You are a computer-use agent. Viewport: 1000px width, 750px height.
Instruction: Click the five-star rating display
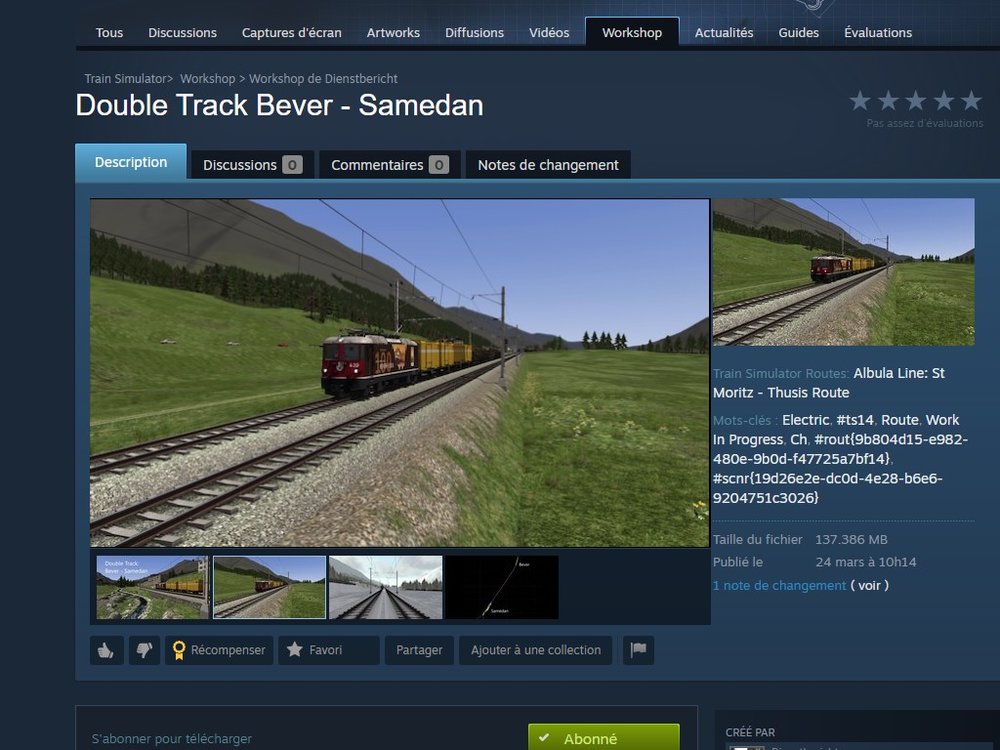tap(915, 101)
